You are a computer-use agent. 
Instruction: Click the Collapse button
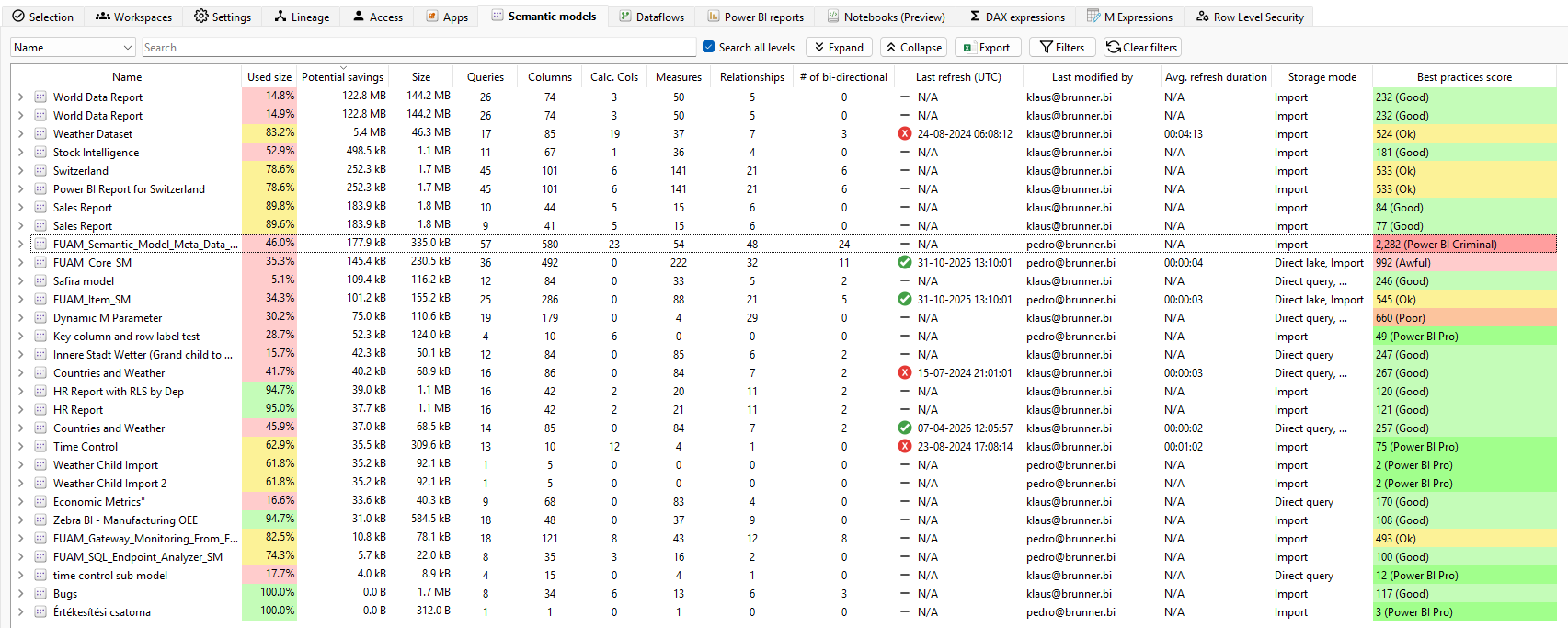[x=914, y=47]
